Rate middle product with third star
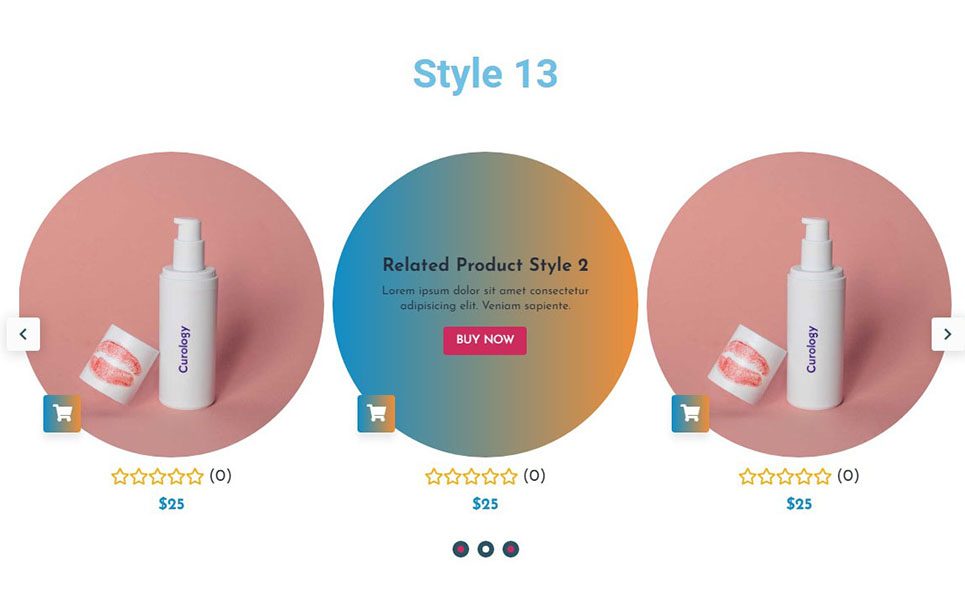 [x=471, y=476]
